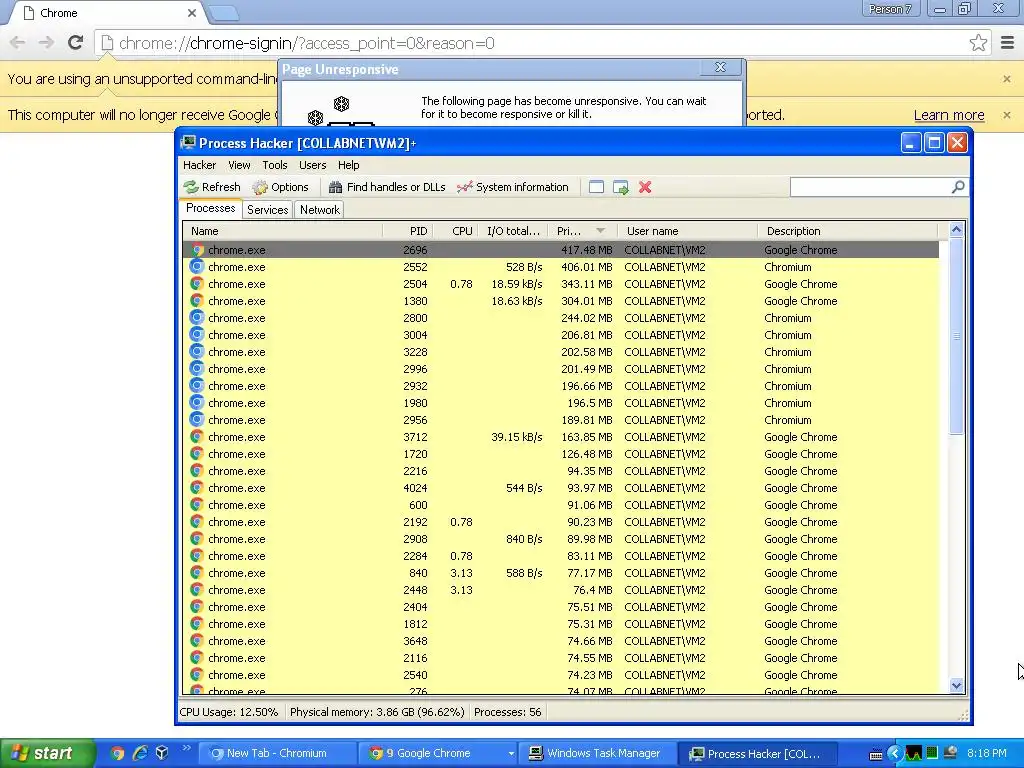
Task: Click Chromium icon of process PID 3004
Action: pos(197,335)
